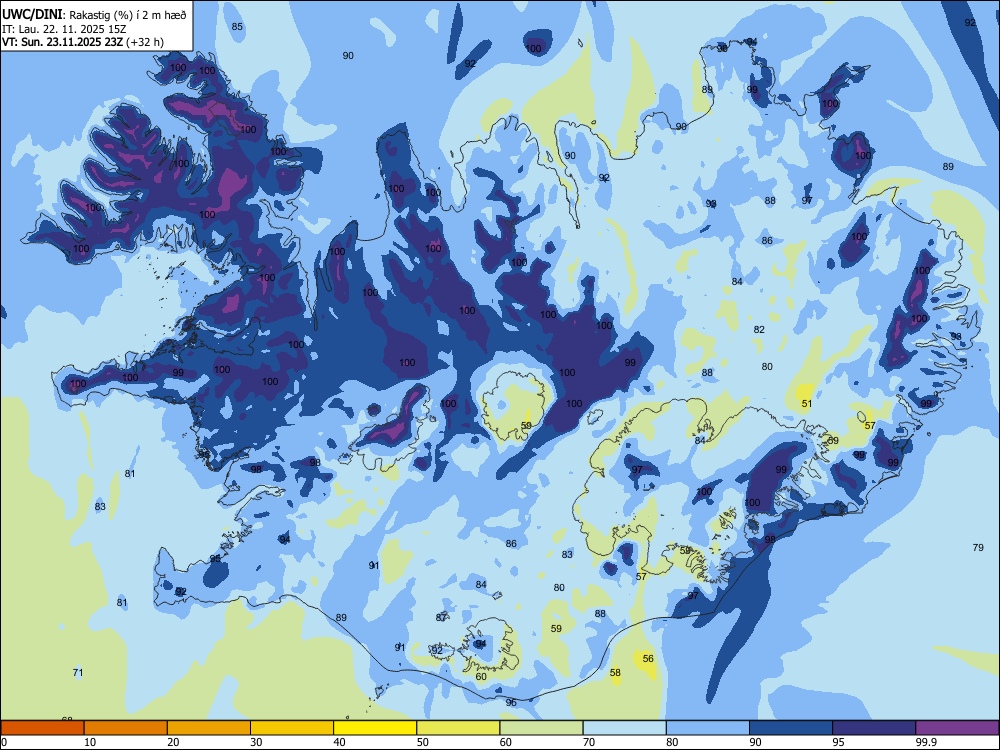Click the legend scale label '99.9'
1000x750 pixels.
[x=926, y=742]
